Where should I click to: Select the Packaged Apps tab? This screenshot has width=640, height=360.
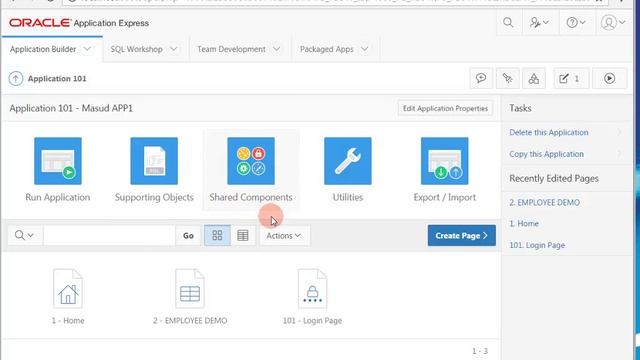coord(327,49)
